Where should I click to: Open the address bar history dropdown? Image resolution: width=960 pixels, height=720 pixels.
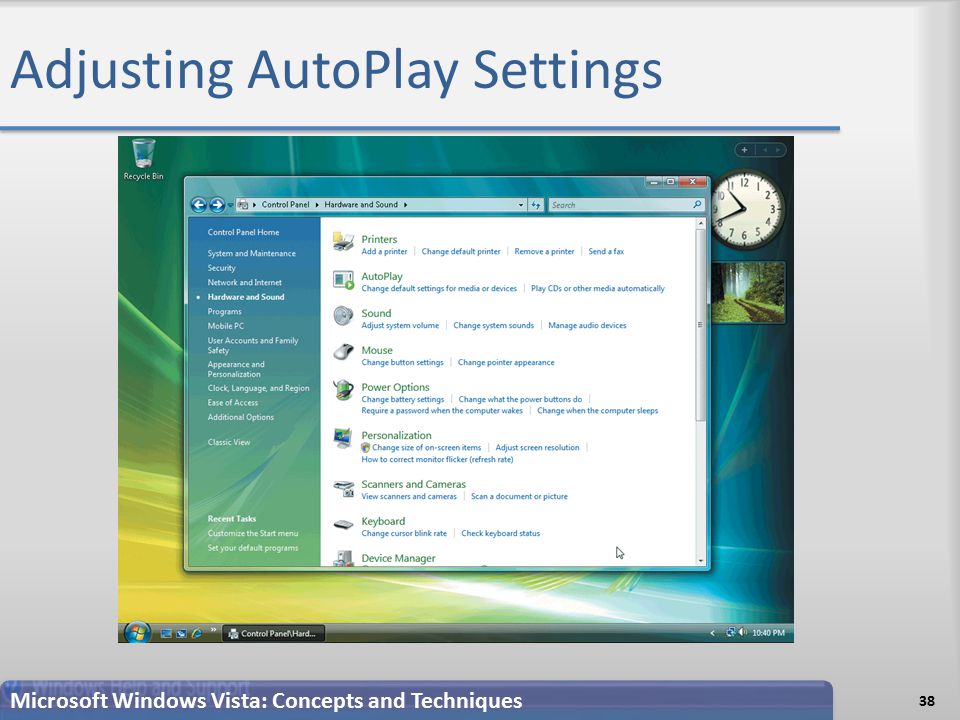point(520,205)
